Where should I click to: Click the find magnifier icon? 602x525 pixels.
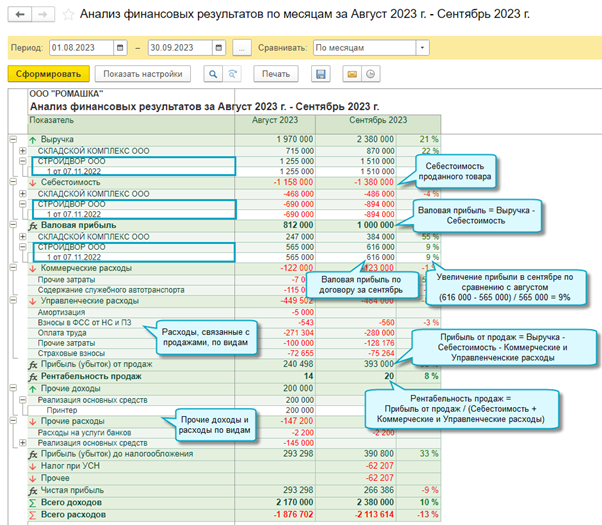[x=213, y=74]
